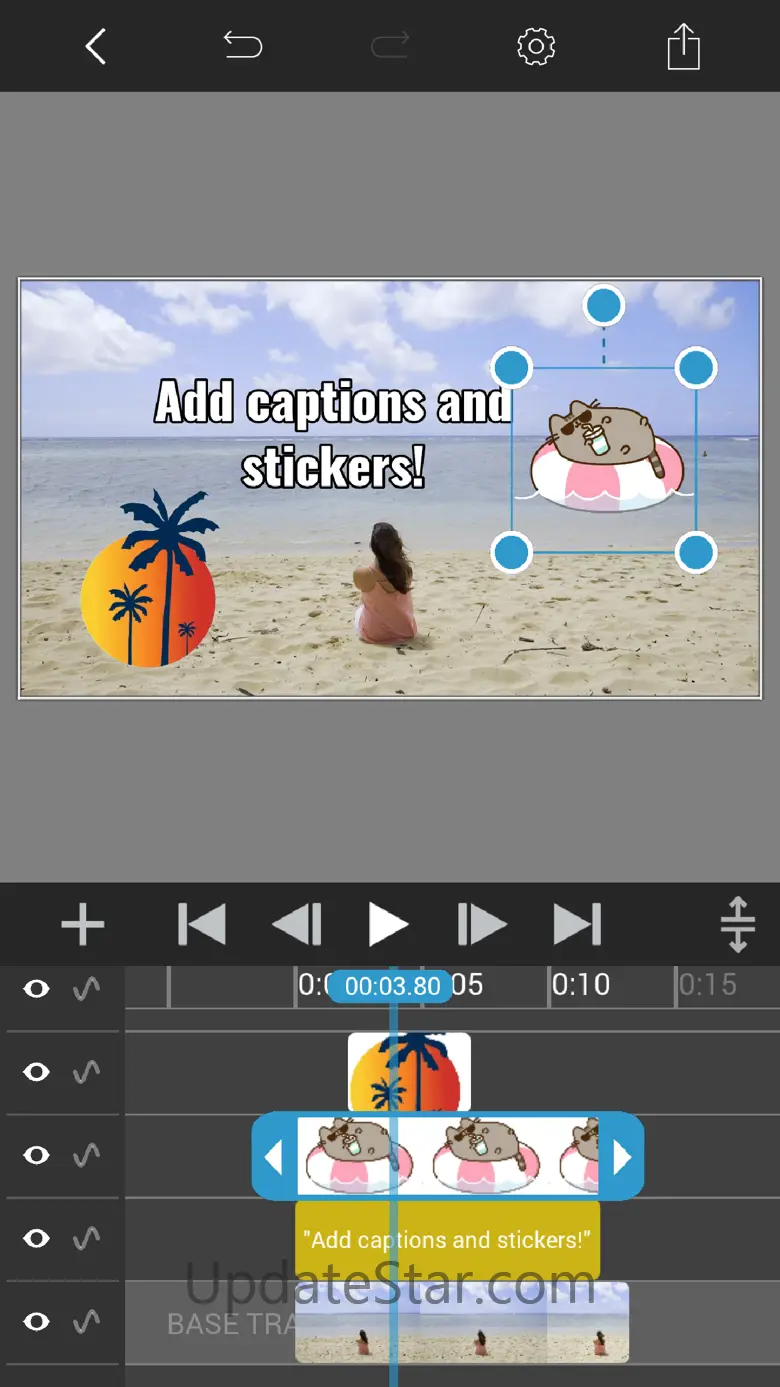780x1387 pixels.
Task: Hide the cat sticker track
Action: pyautogui.click(x=37, y=1155)
